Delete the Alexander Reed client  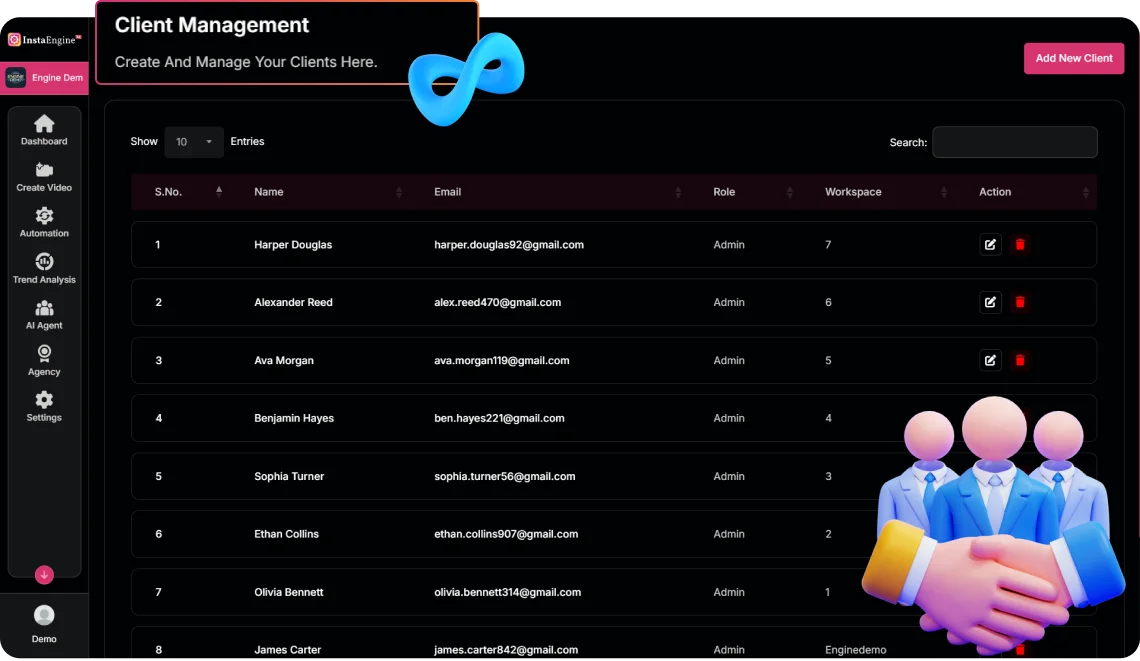(1020, 302)
